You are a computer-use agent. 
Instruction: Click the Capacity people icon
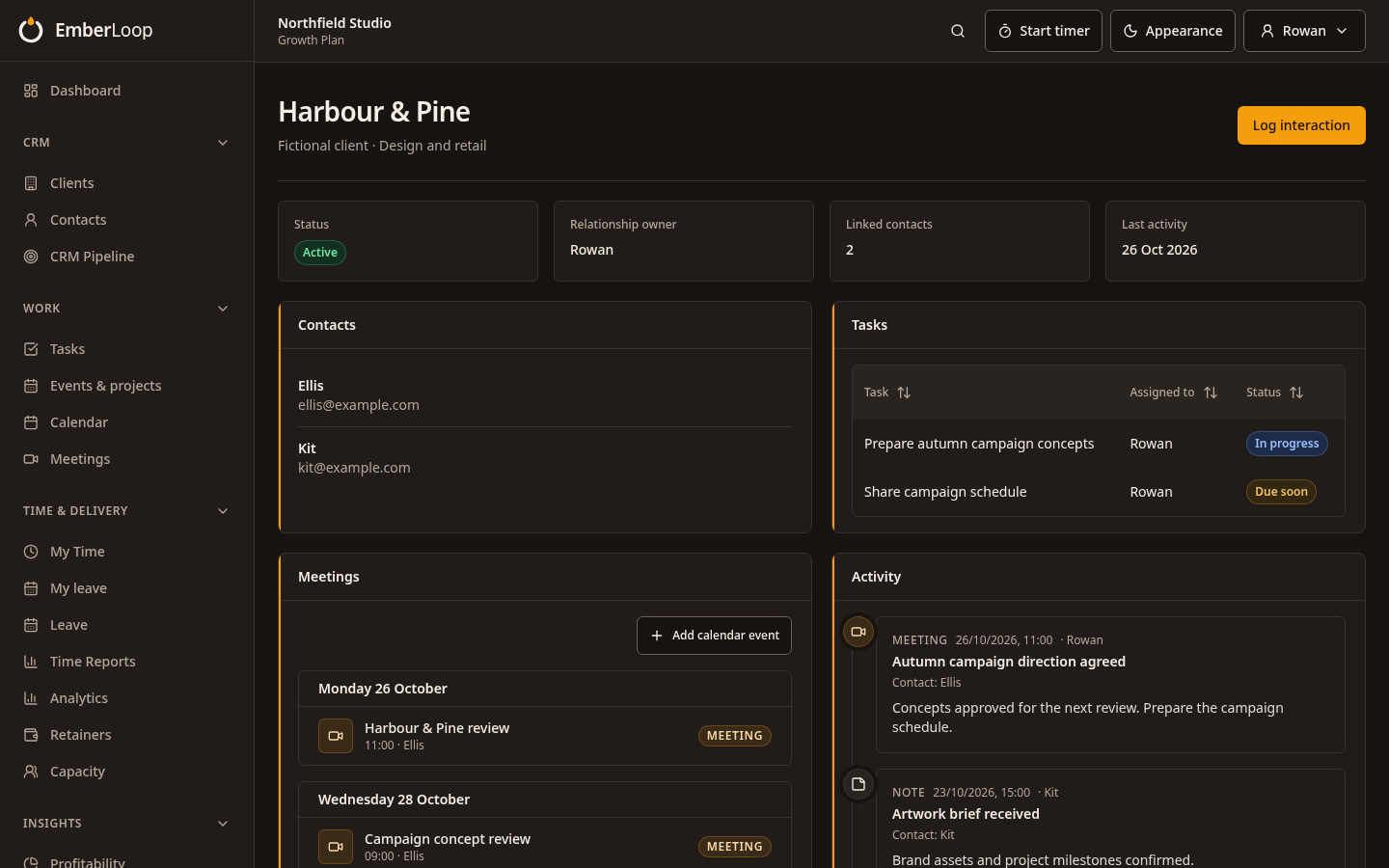click(x=31, y=772)
